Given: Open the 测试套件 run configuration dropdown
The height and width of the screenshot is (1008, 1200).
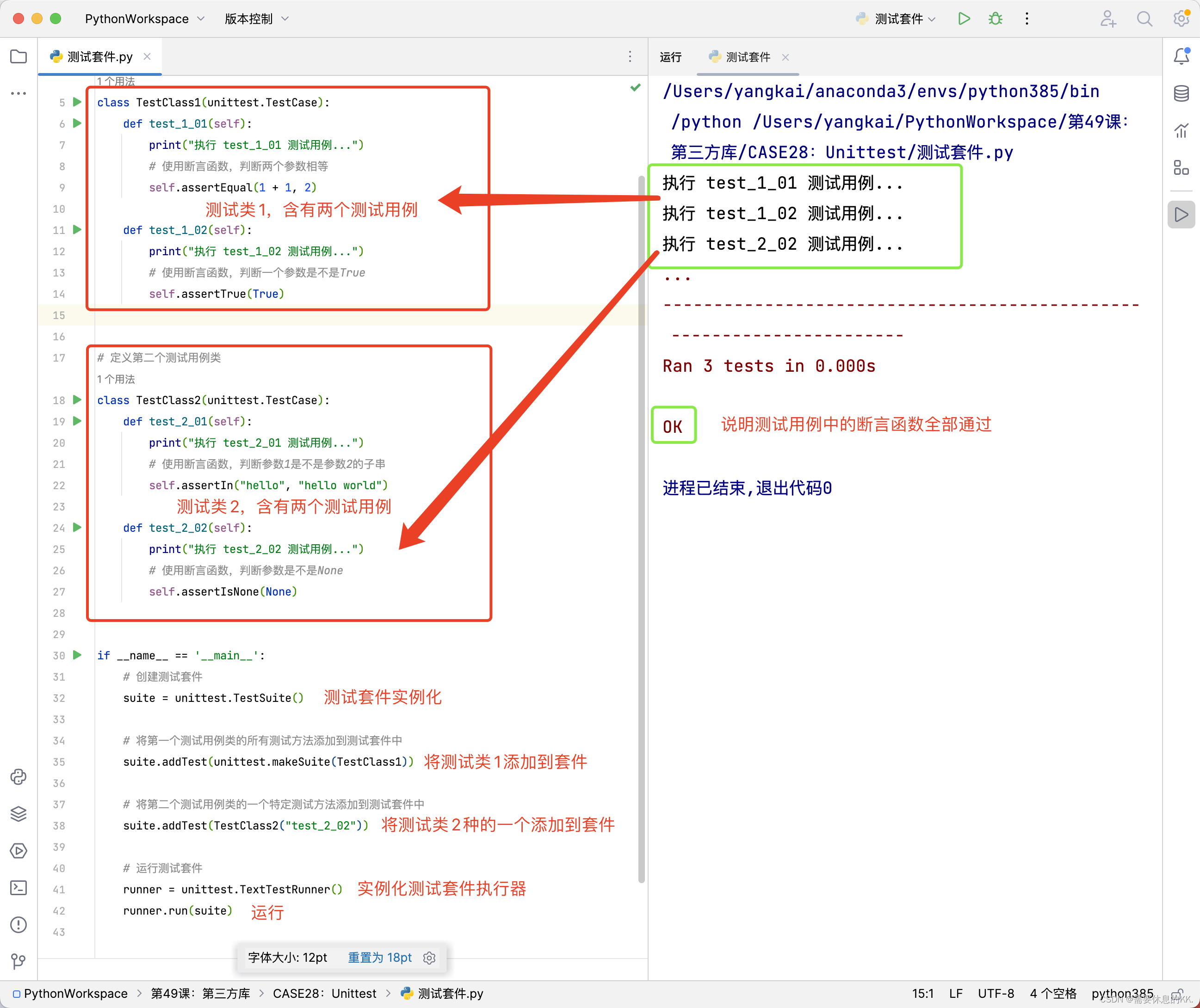Looking at the screenshot, I should point(895,19).
